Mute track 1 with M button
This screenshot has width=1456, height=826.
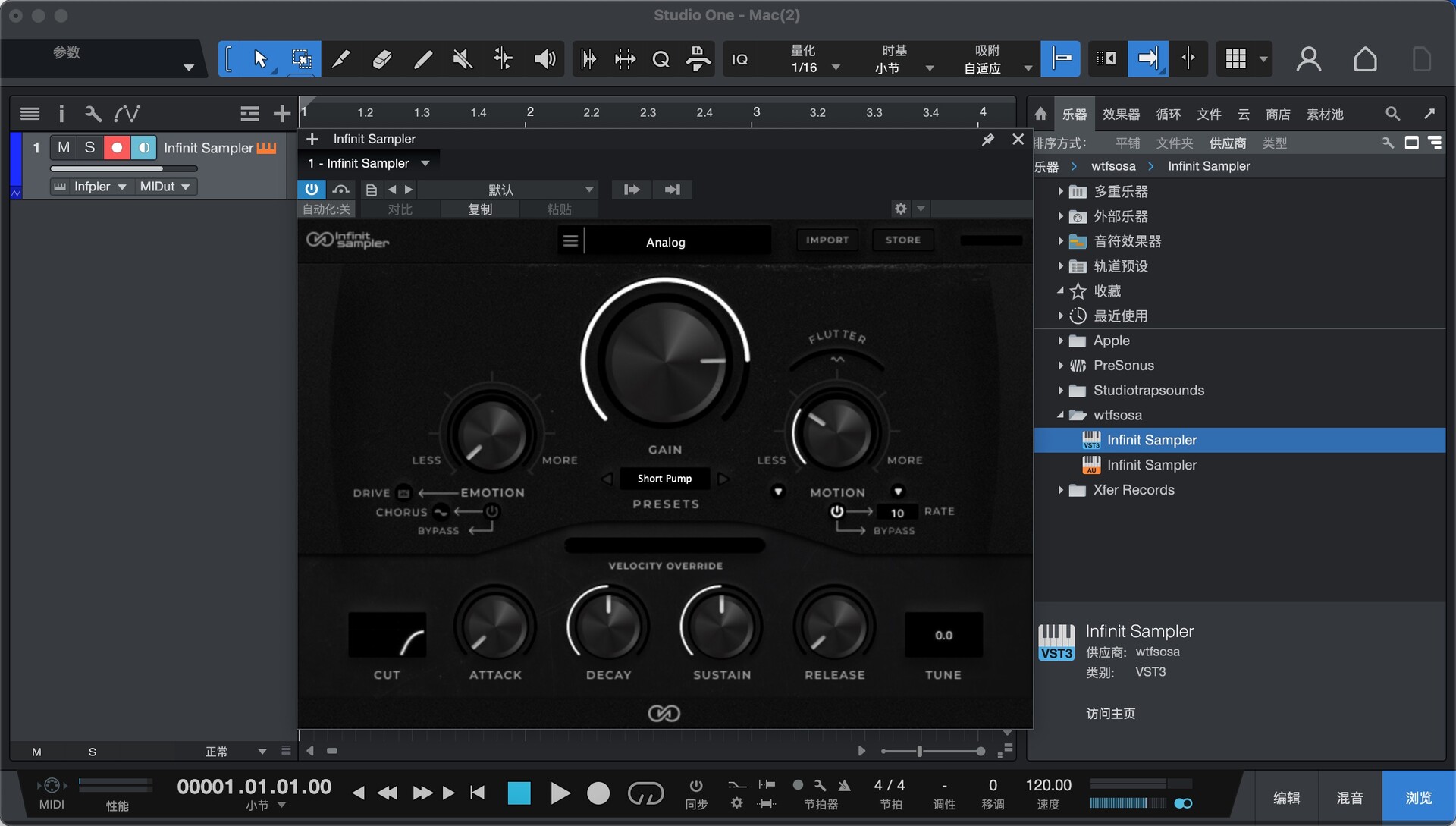point(63,147)
